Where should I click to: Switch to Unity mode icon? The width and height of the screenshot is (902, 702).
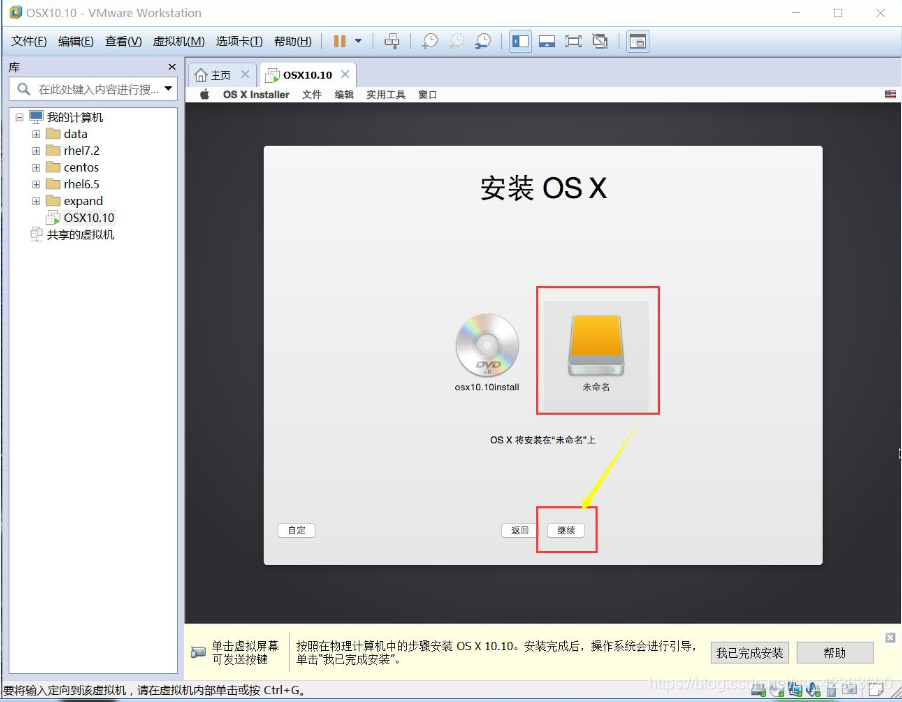pos(600,41)
